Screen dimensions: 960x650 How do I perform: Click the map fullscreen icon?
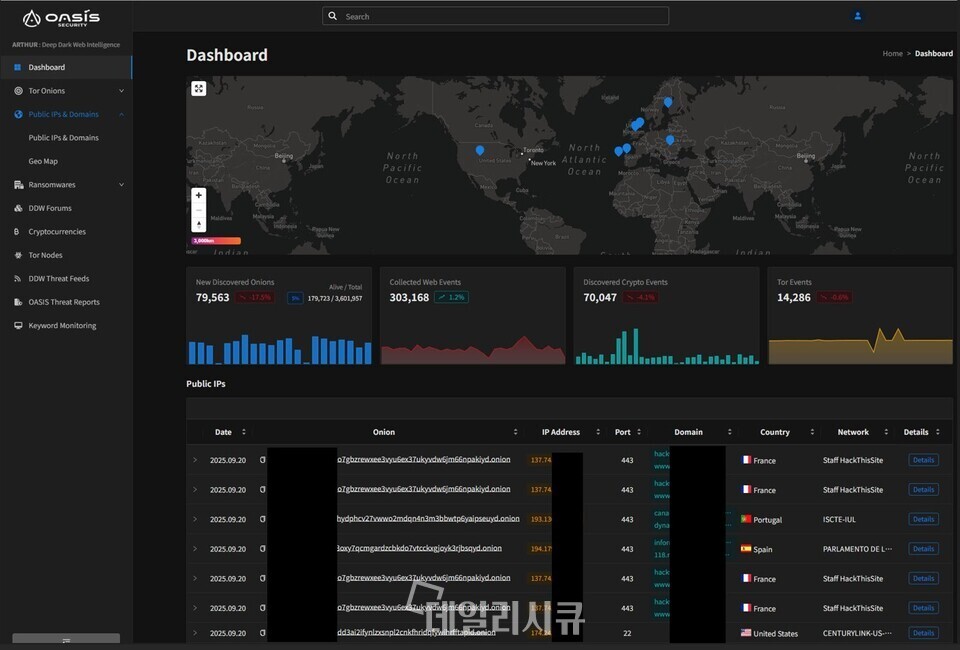(199, 89)
